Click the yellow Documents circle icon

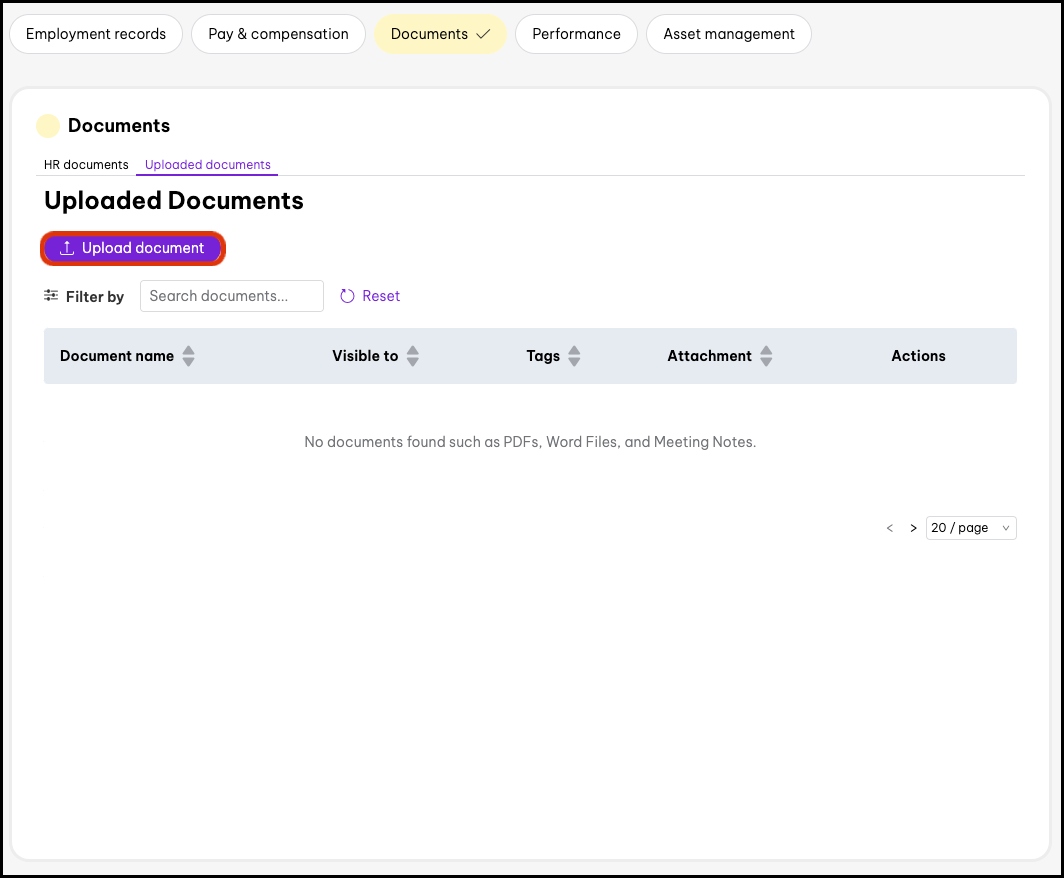click(x=48, y=126)
